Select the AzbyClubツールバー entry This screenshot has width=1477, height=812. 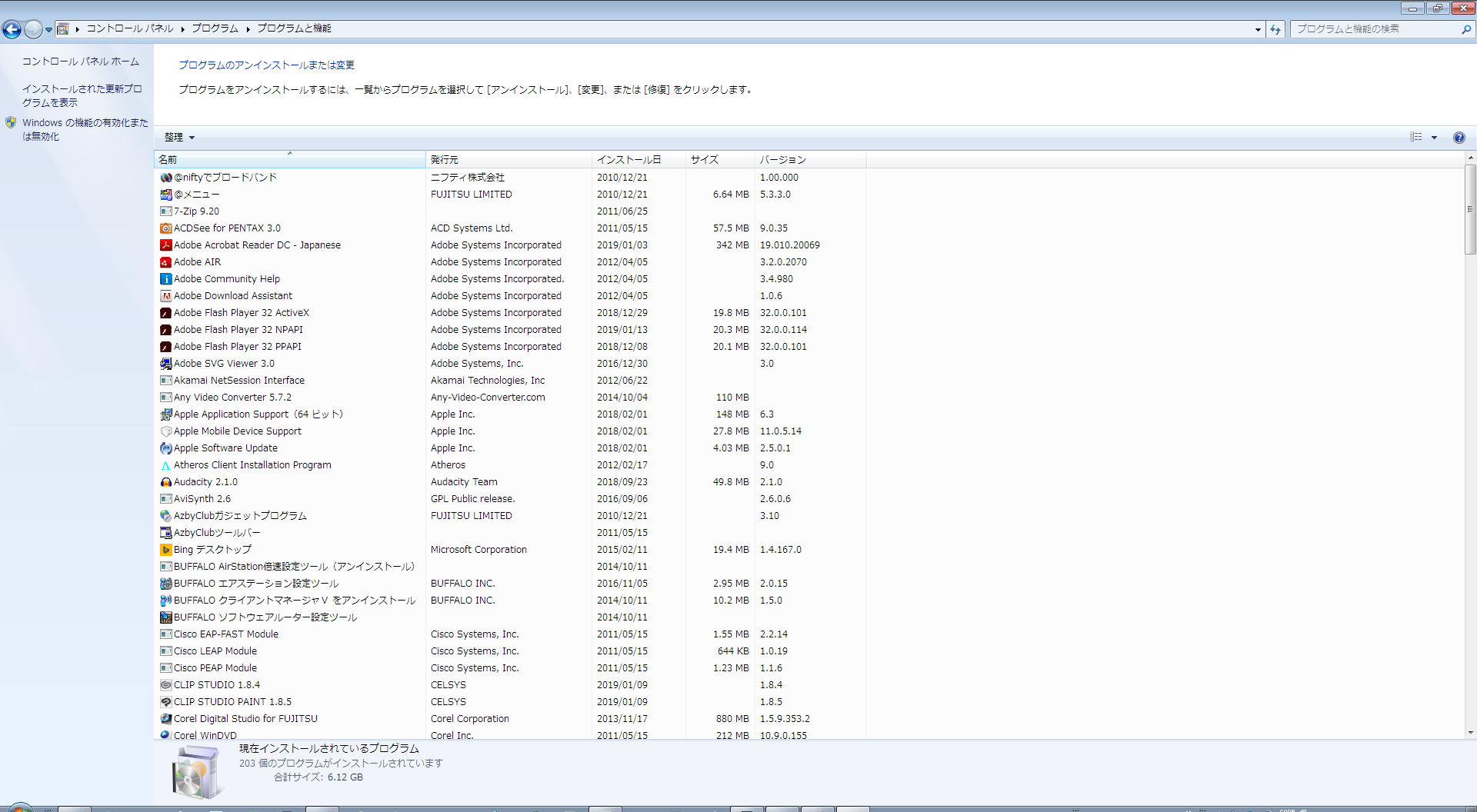510,533
